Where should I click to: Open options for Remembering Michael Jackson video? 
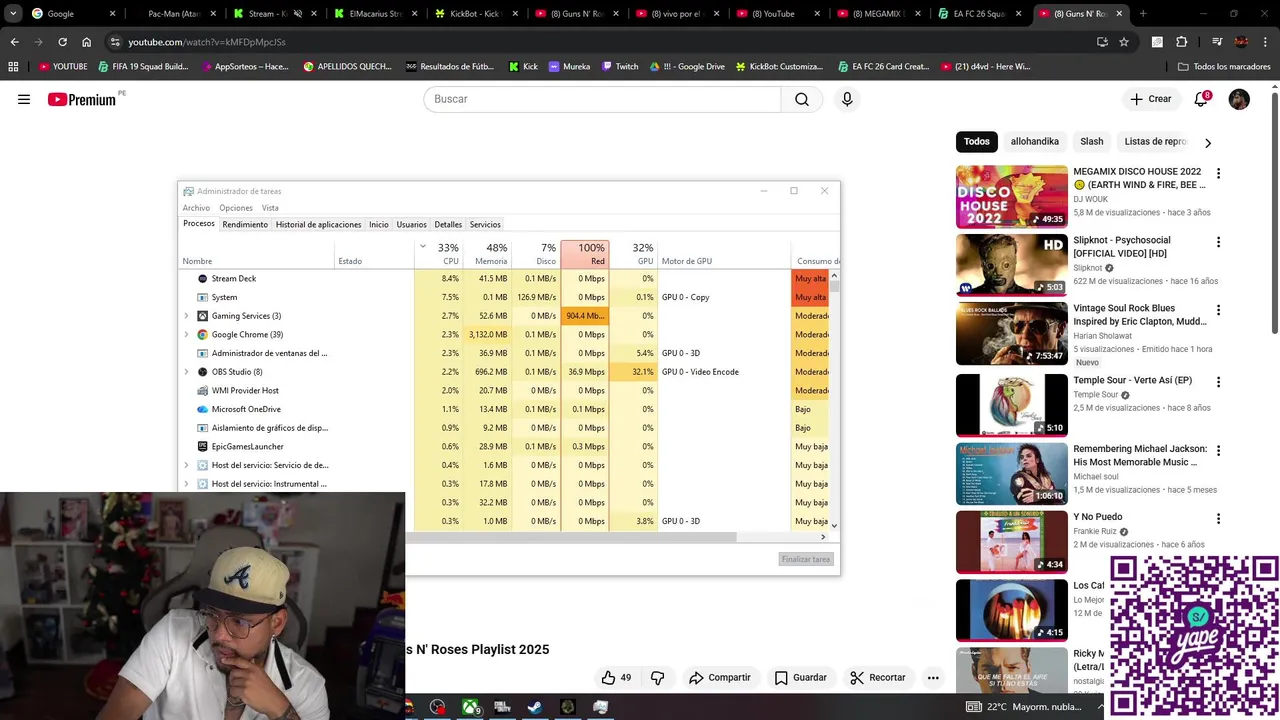1218,450
